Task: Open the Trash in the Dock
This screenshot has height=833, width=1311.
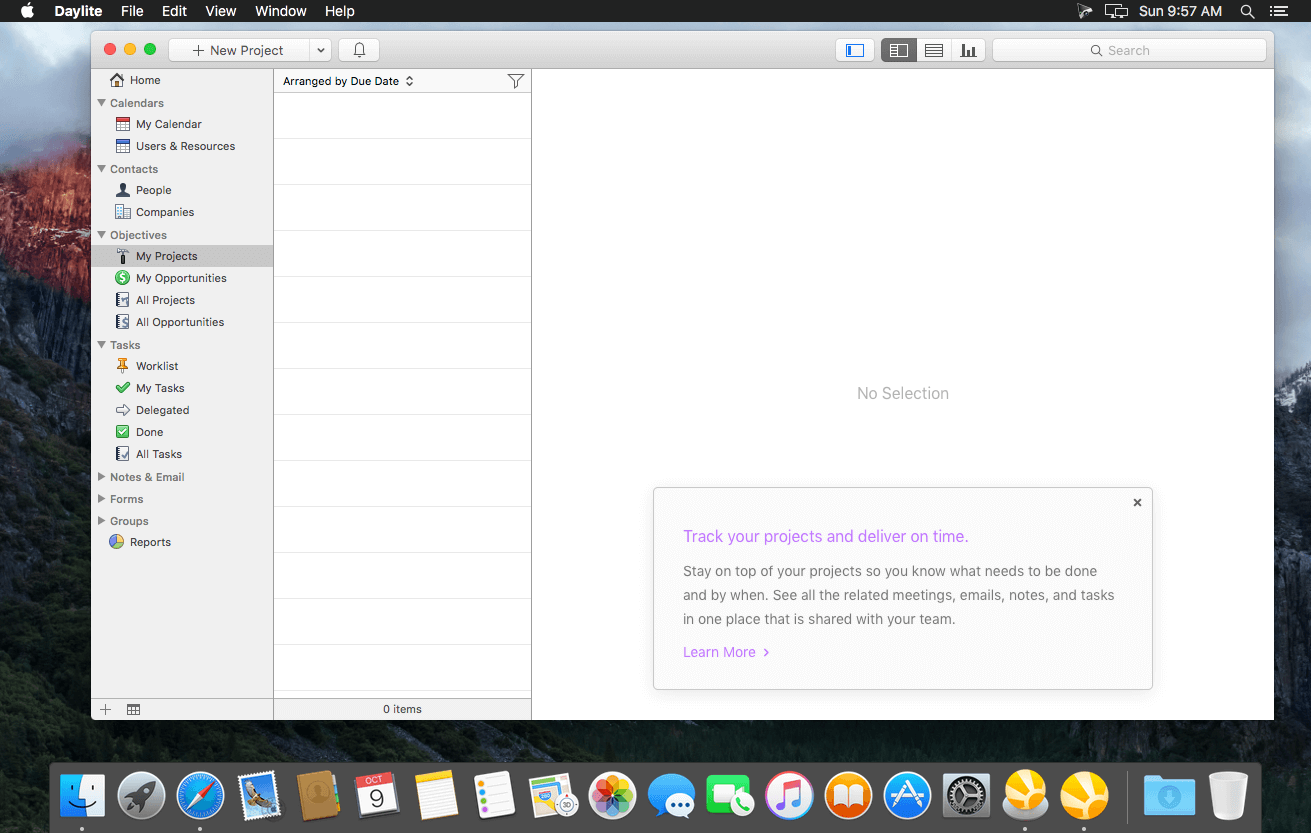Action: [1228, 796]
